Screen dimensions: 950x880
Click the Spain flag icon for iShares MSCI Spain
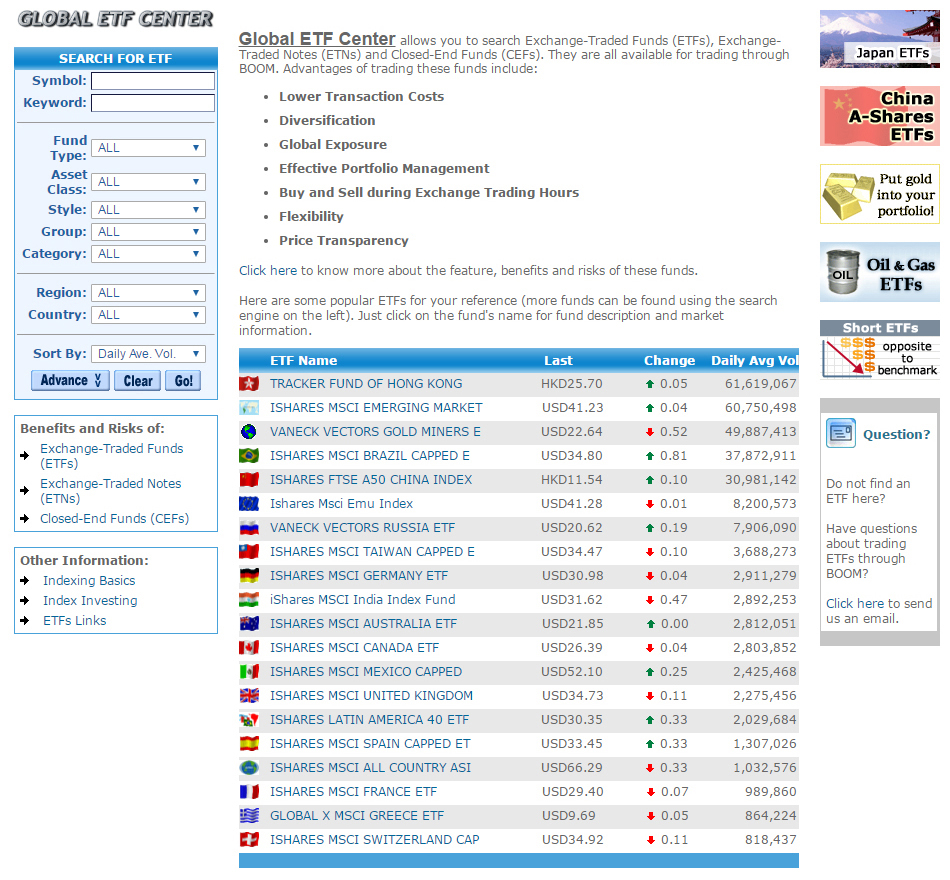pyautogui.click(x=249, y=744)
